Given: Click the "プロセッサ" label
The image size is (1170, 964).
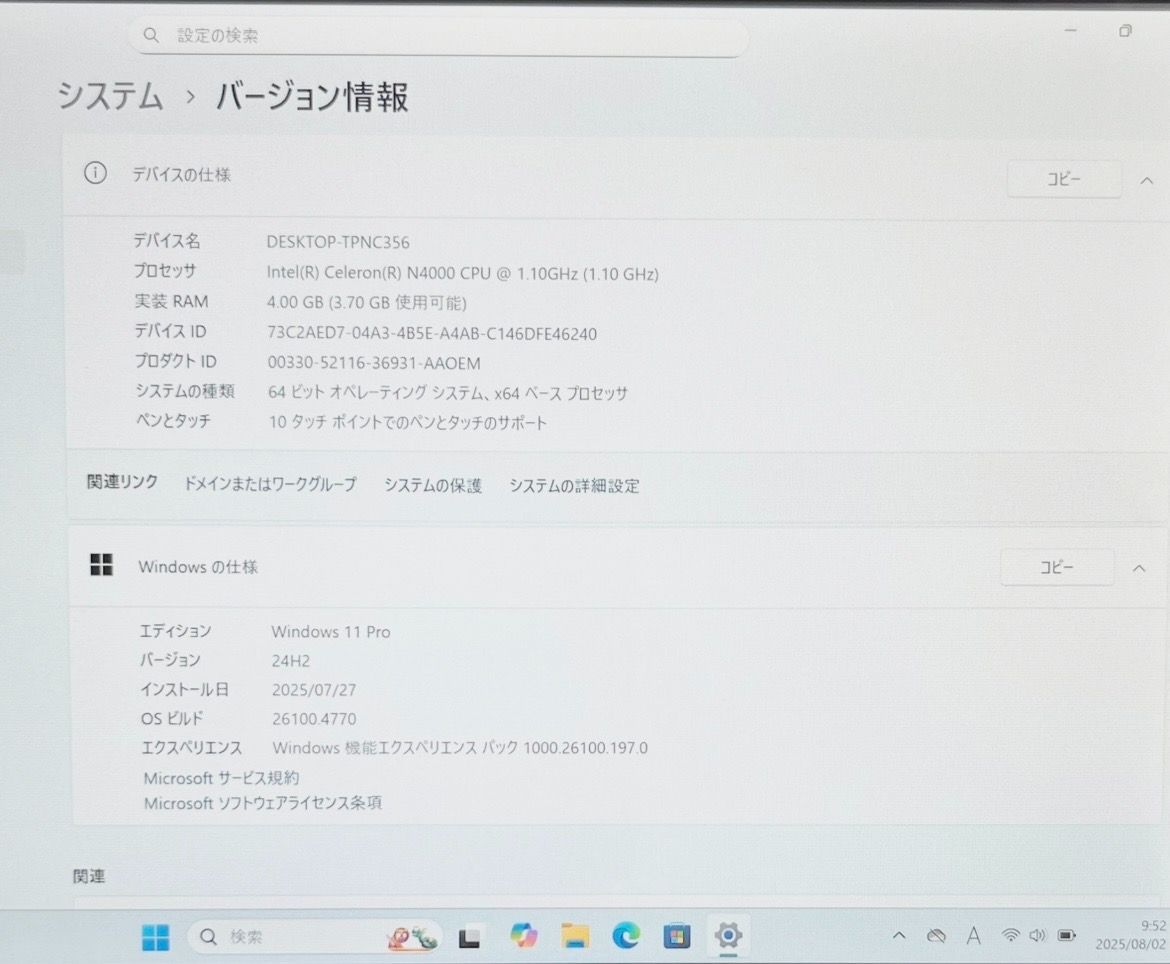Looking at the screenshot, I should (x=165, y=271).
